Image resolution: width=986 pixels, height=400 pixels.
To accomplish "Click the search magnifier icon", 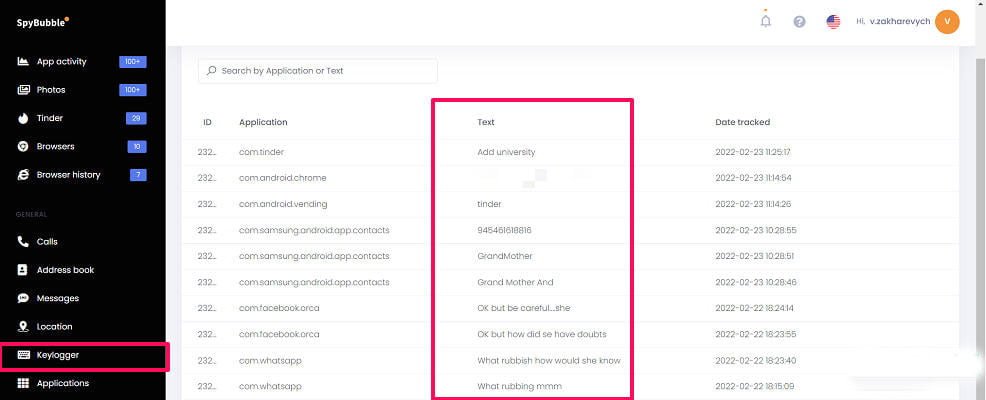I will pos(212,71).
